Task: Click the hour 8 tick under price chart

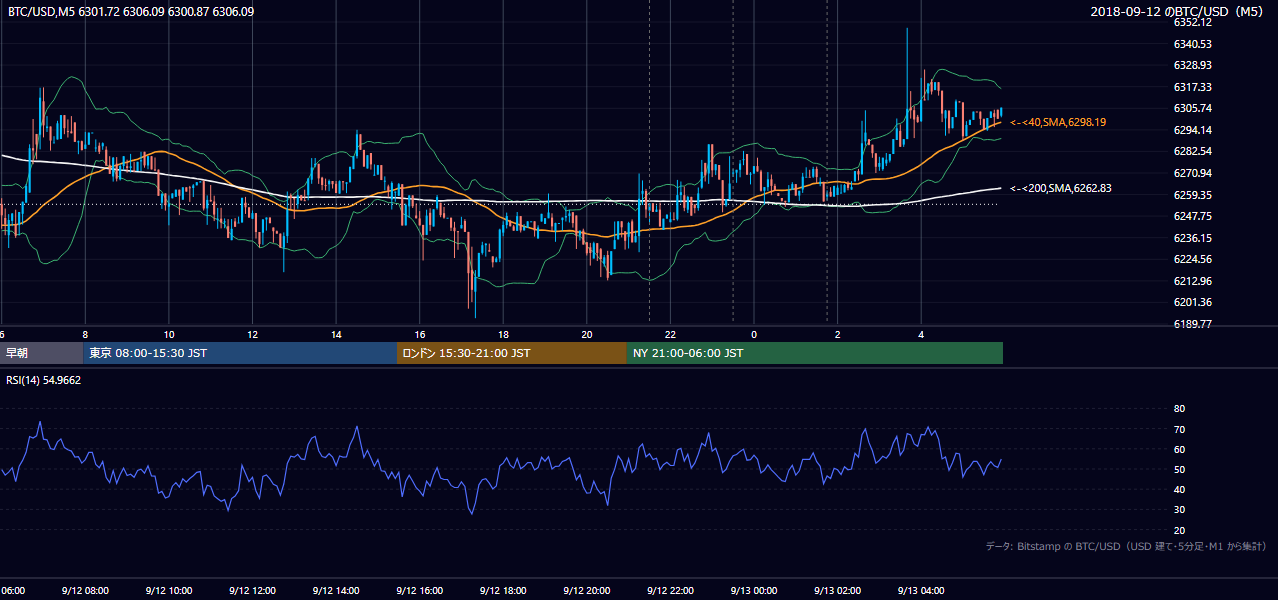Action: pos(85,335)
